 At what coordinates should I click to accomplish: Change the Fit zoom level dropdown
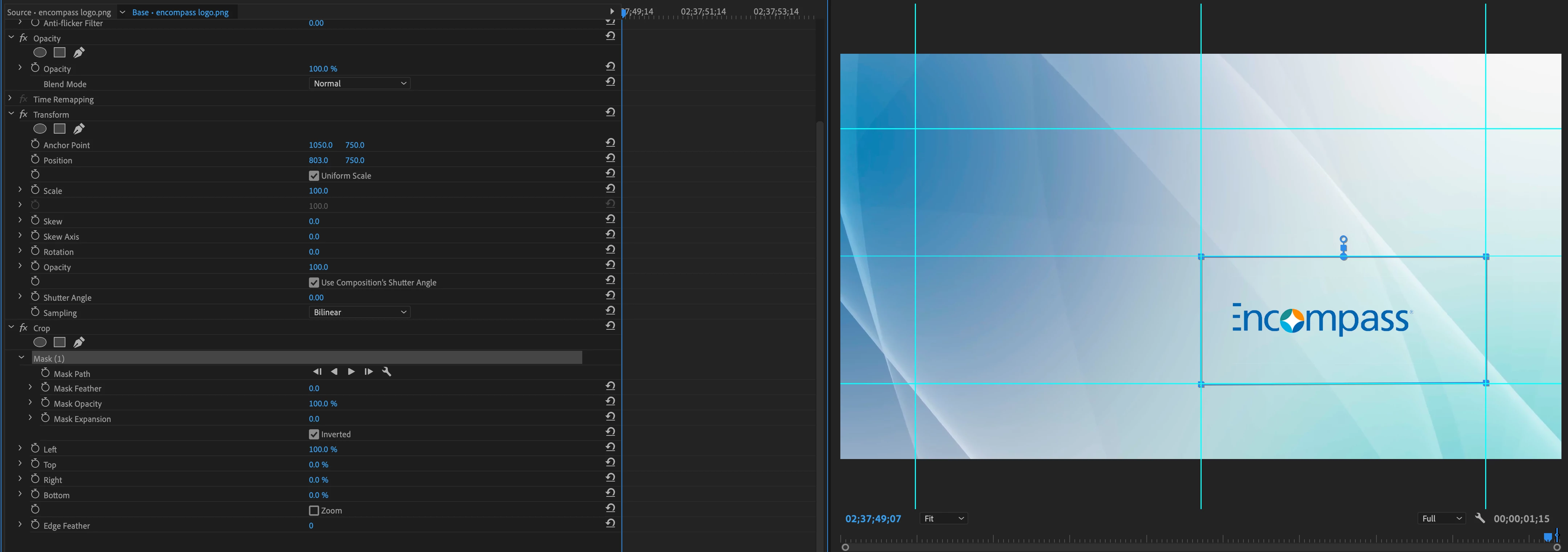(943, 519)
